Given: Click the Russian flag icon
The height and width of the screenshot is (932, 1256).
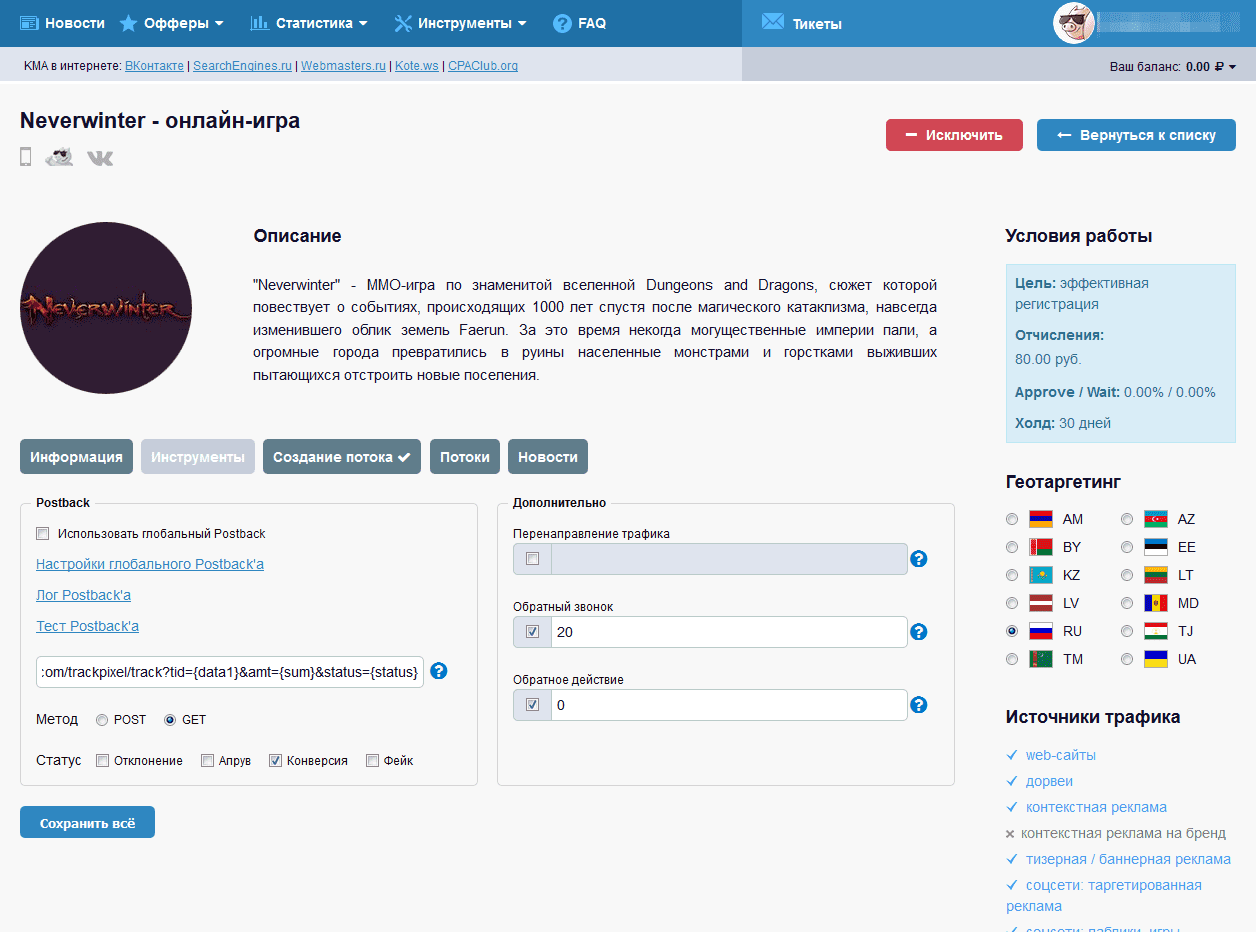Looking at the screenshot, I should point(1041,631).
